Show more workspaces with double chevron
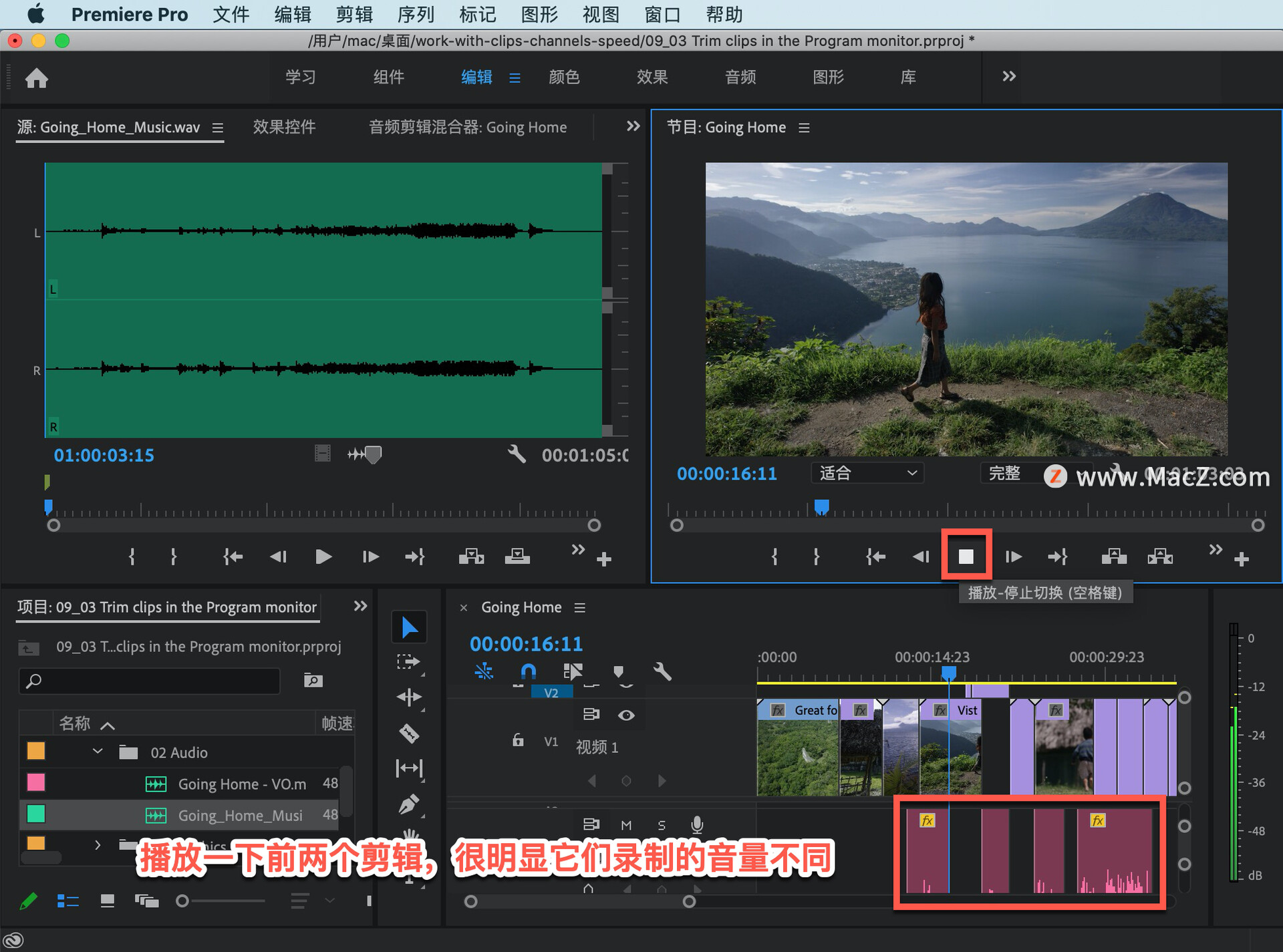This screenshot has height=952, width=1283. point(1009,77)
